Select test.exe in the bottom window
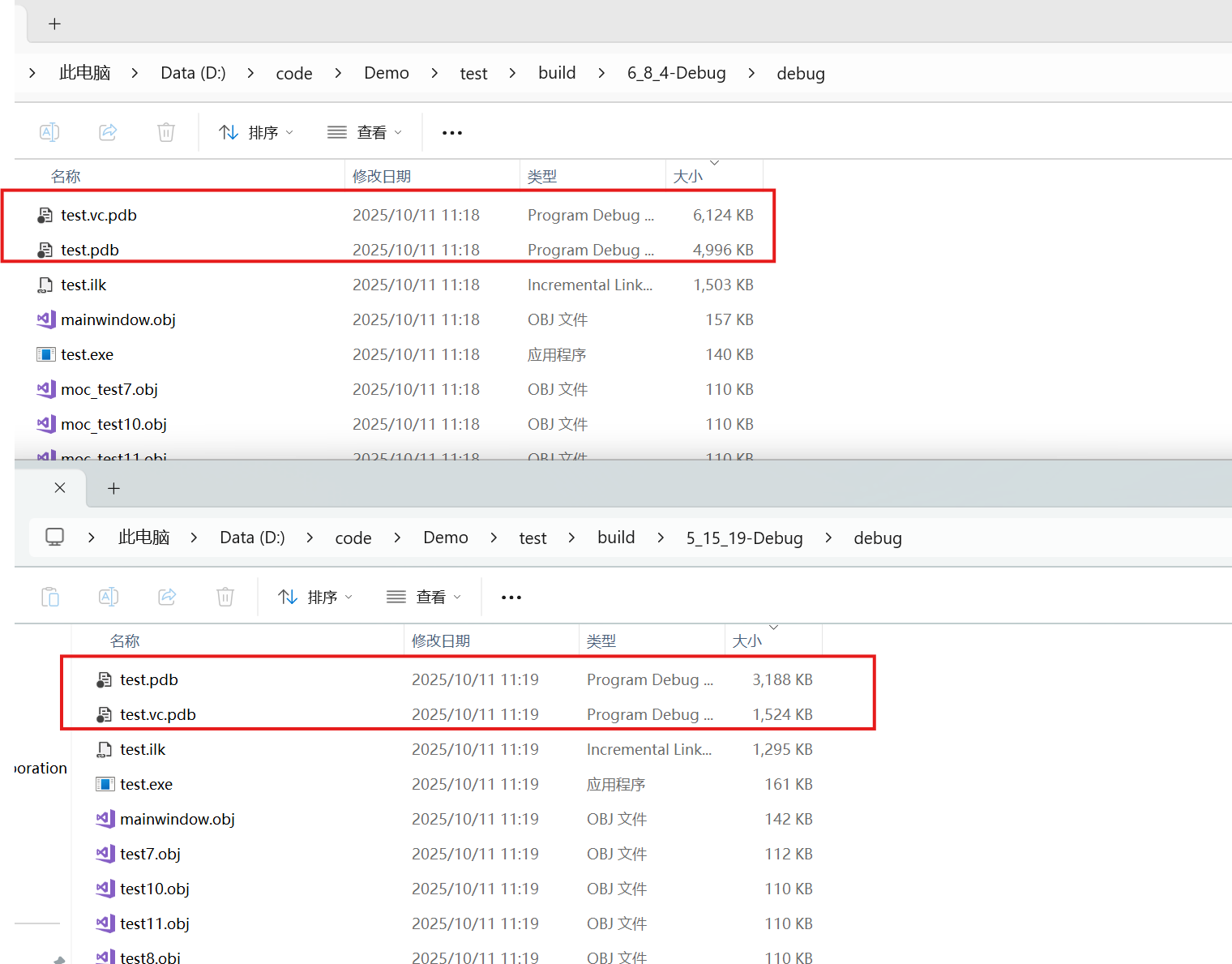The height and width of the screenshot is (964, 1232). [146, 784]
